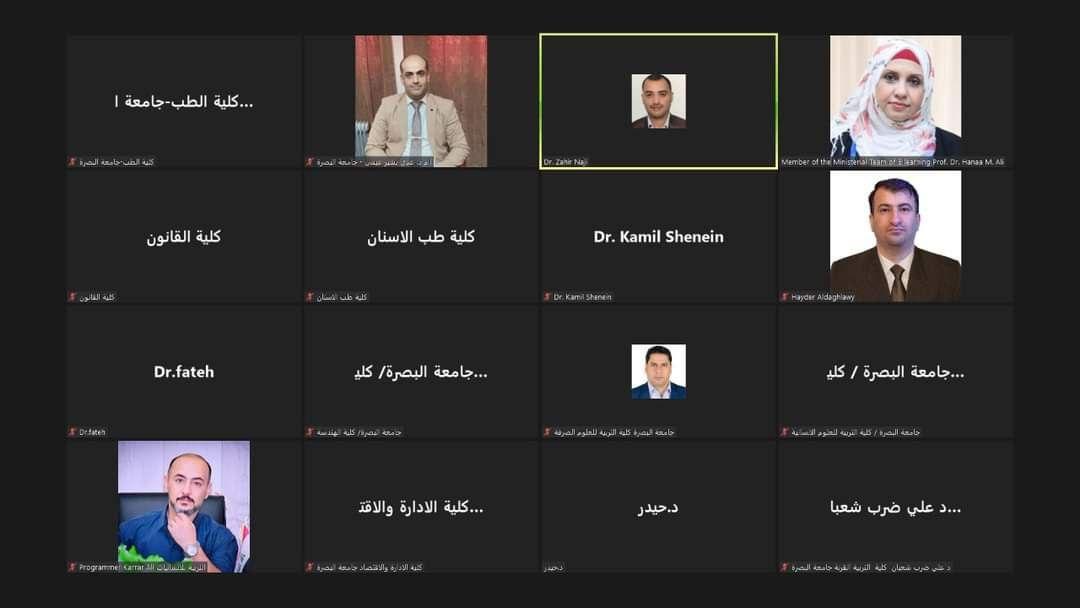1080x608 pixels.
Task: Click the man in beige suit photo tile
Action: [421, 101]
